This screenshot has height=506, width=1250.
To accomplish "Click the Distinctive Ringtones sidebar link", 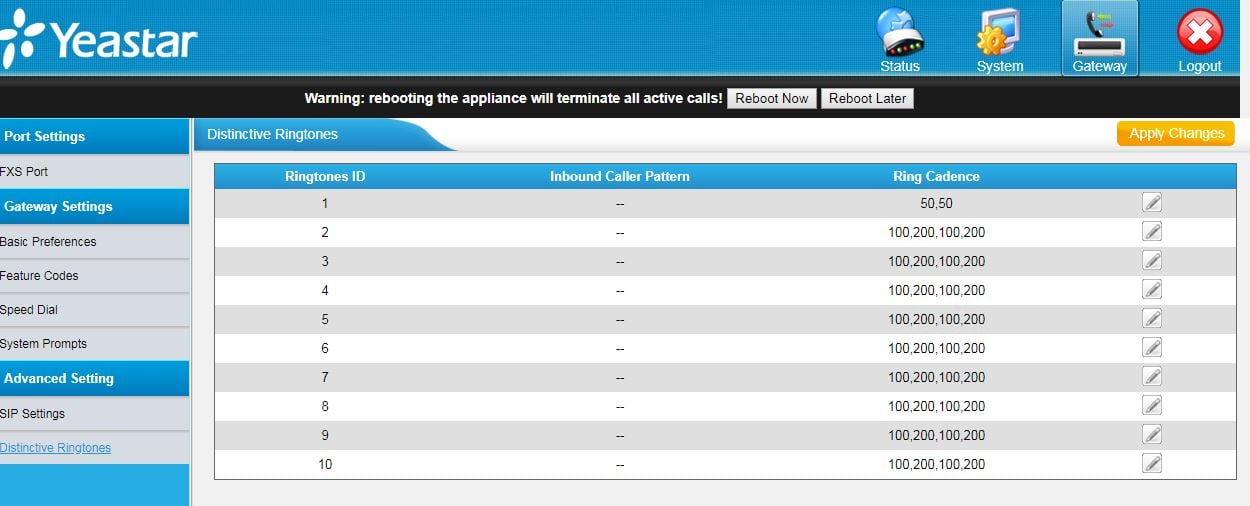I will [56, 448].
